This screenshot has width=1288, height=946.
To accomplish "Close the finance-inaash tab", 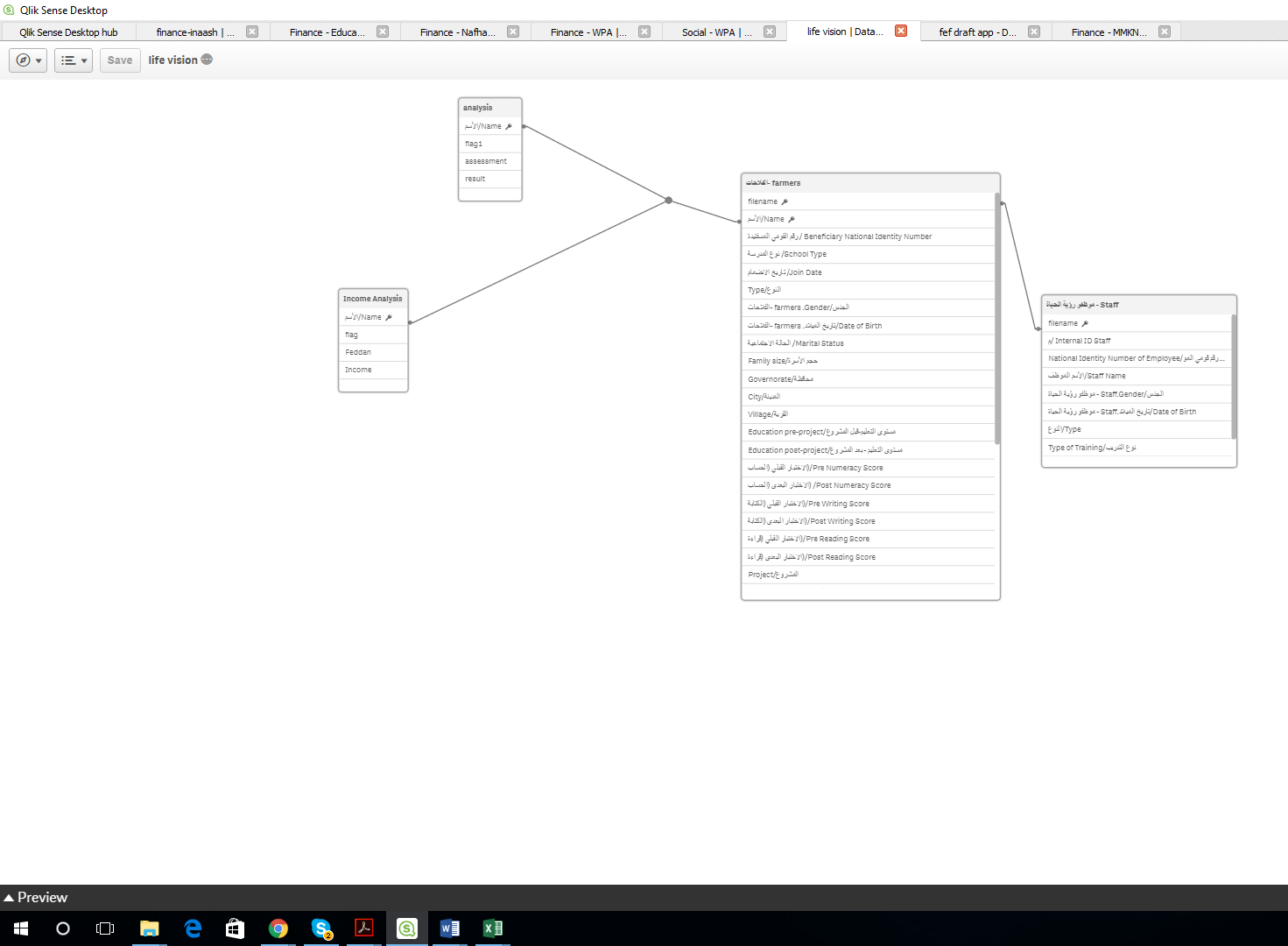I will pyautogui.click(x=252, y=32).
